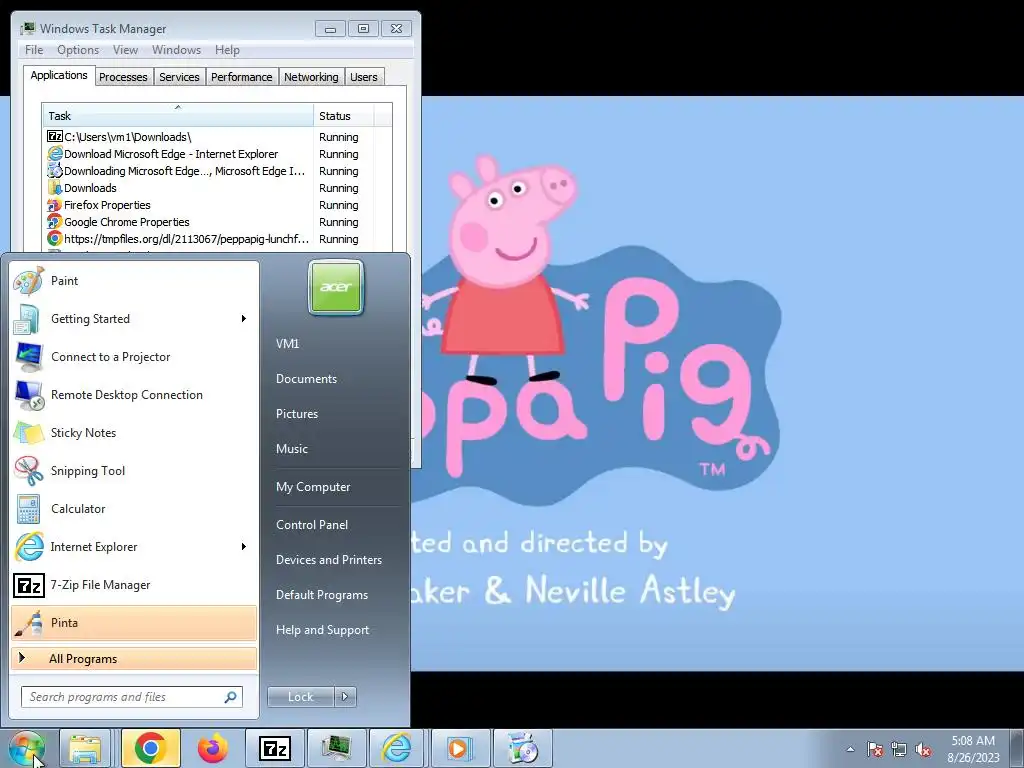This screenshot has height=768, width=1024.
Task: Open Task Manager View menu
Action: 125,50
